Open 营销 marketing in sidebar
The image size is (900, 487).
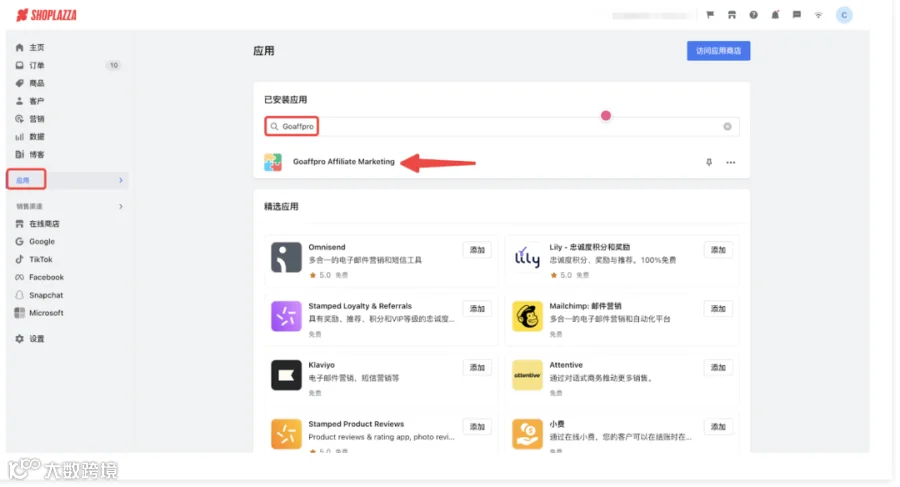coord(37,119)
